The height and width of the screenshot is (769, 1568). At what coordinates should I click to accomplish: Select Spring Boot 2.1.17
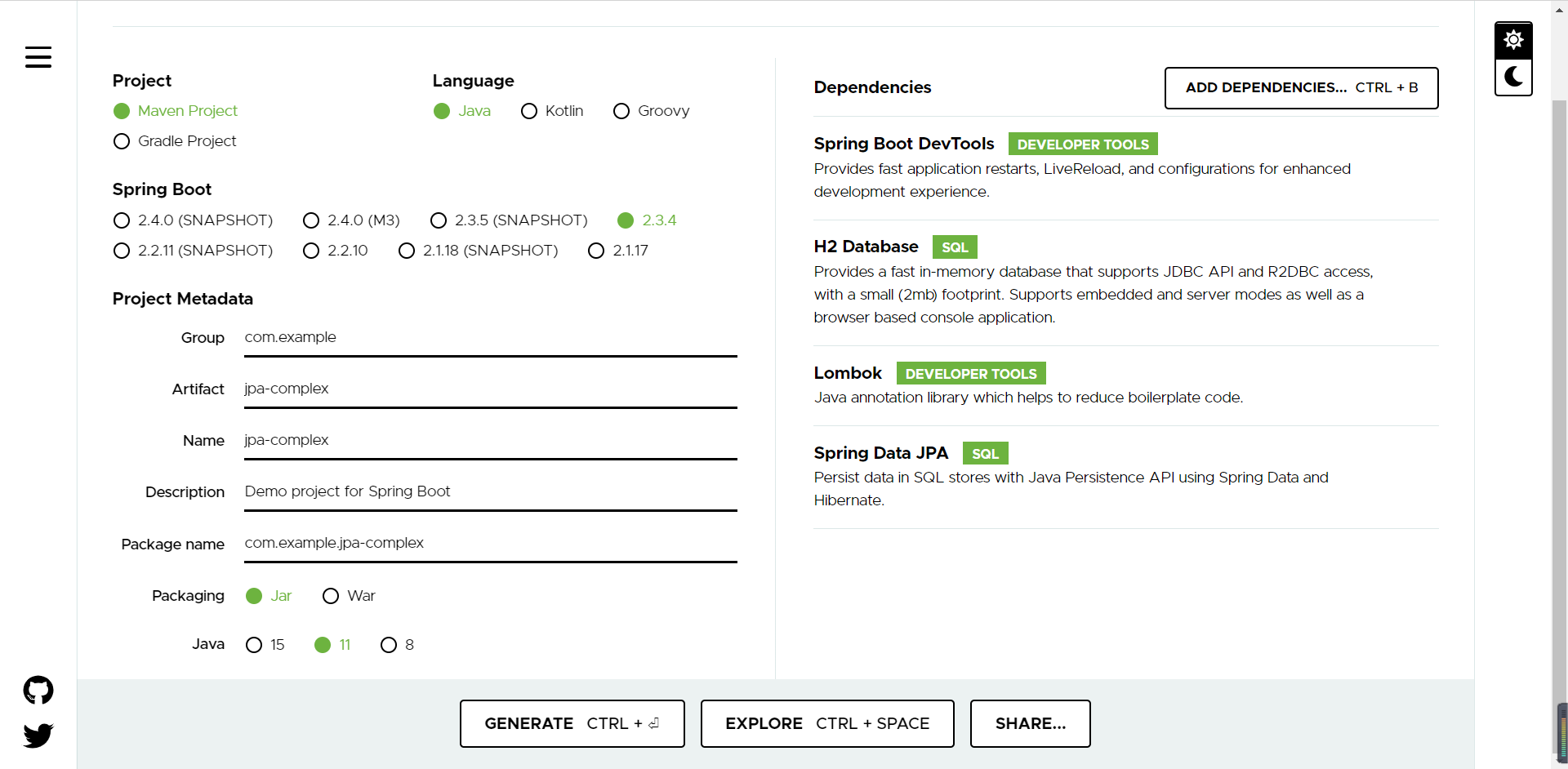[x=618, y=251]
